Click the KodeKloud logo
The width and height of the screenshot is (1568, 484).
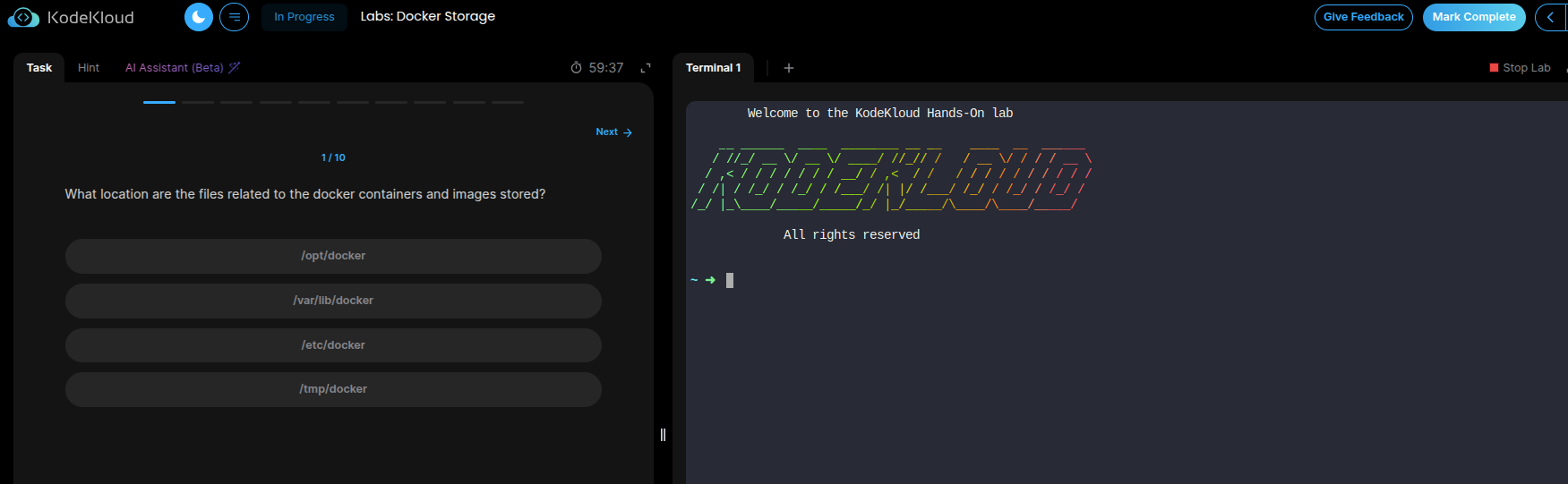(x=71, y=17)
